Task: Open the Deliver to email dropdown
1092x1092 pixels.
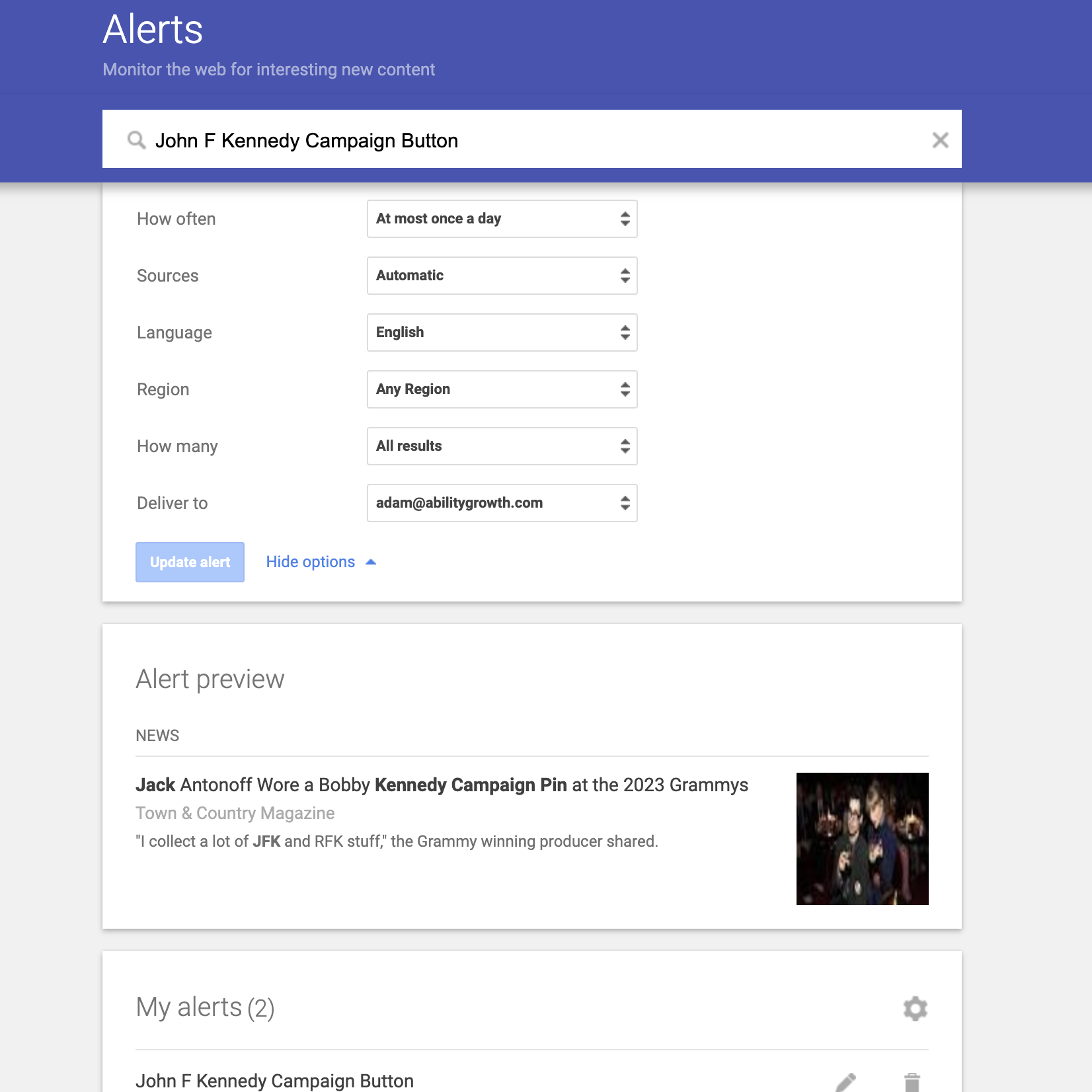Action: 502,503
